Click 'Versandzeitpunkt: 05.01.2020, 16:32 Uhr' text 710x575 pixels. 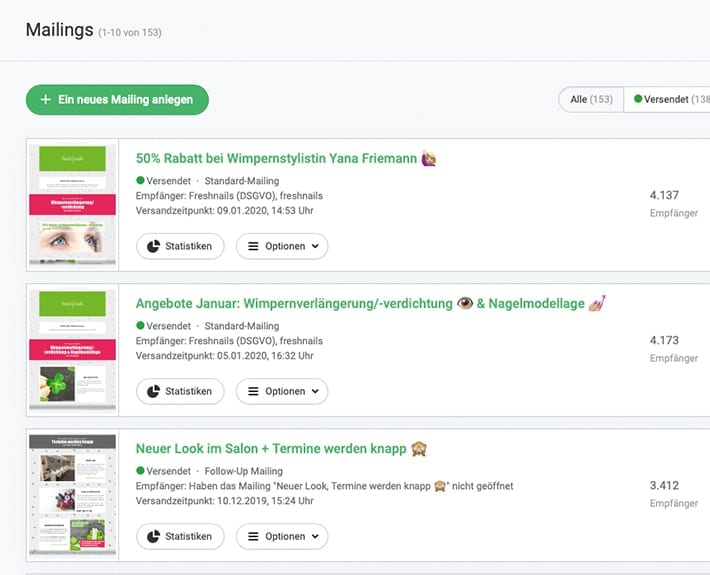[225, 356]
